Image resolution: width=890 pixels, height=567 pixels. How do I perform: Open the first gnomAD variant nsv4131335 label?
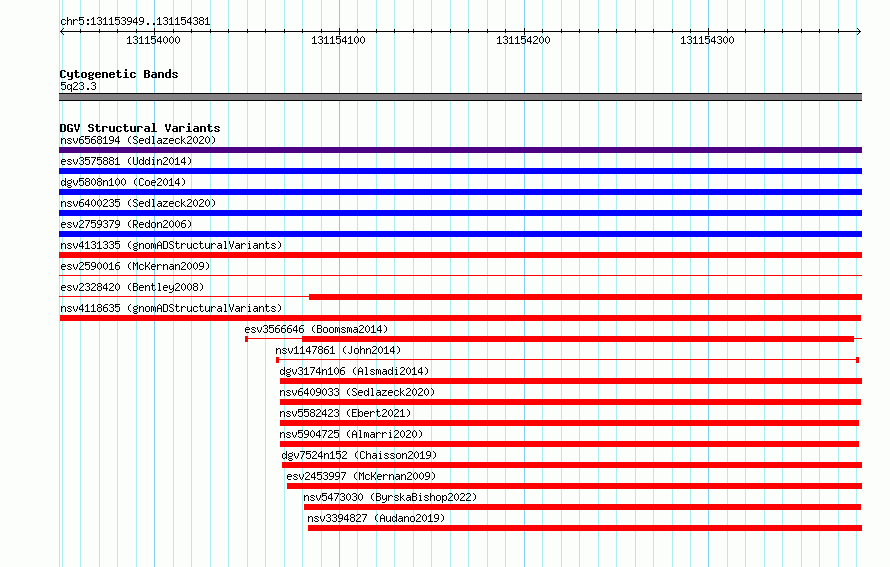(x=171, y=245)
